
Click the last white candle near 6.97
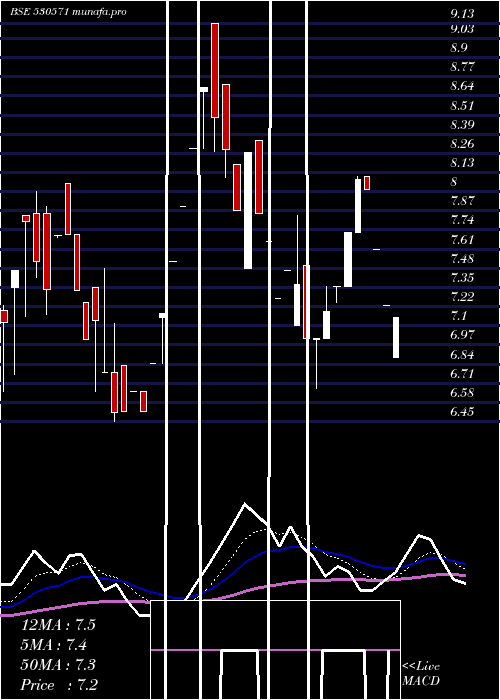click(x=396, y=337)
